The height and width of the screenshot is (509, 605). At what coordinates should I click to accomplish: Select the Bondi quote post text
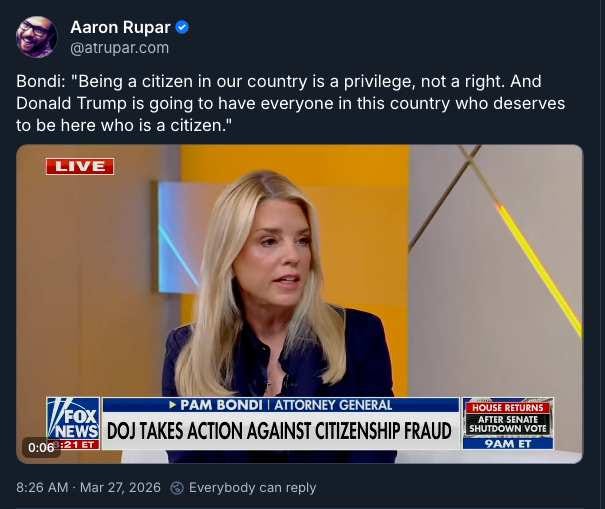coord(291,103)
